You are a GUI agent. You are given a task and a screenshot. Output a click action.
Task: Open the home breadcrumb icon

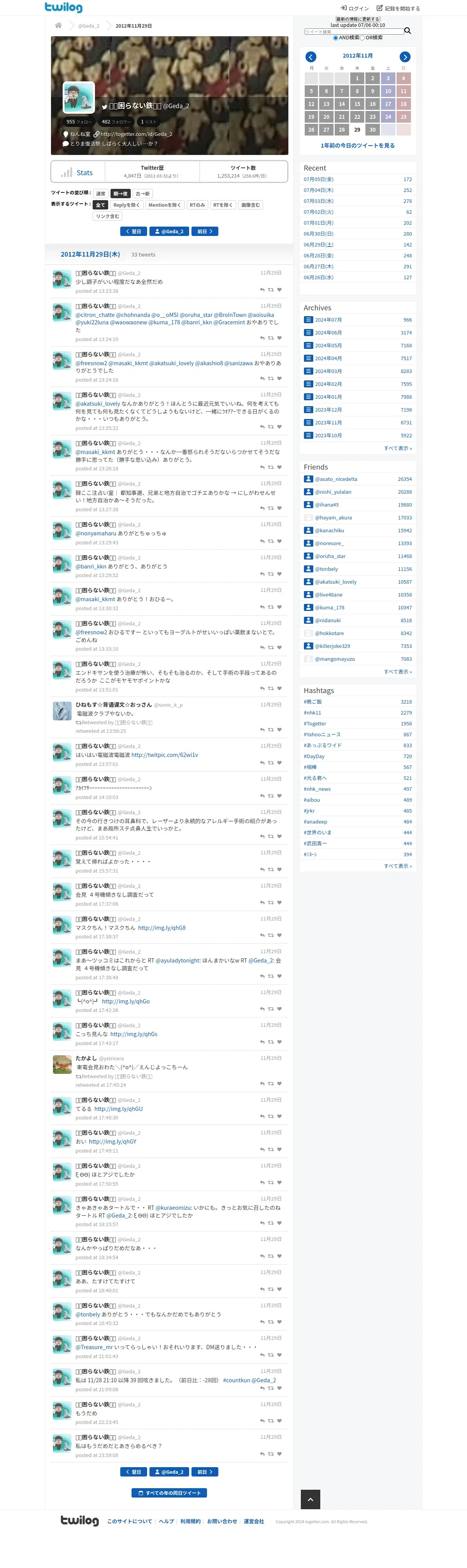[x=58, y=26]
